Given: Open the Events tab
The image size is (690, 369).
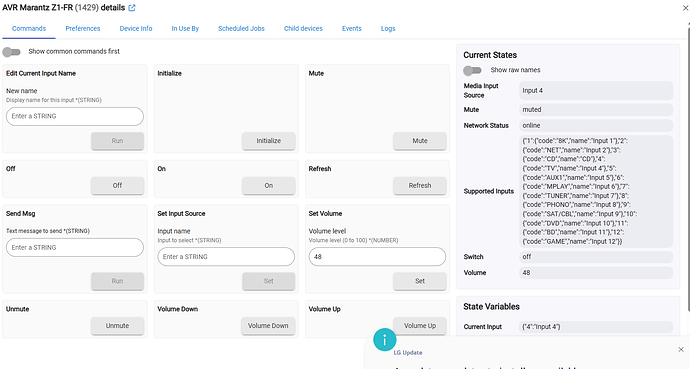Looking at the screenshot, I should 352,29.
